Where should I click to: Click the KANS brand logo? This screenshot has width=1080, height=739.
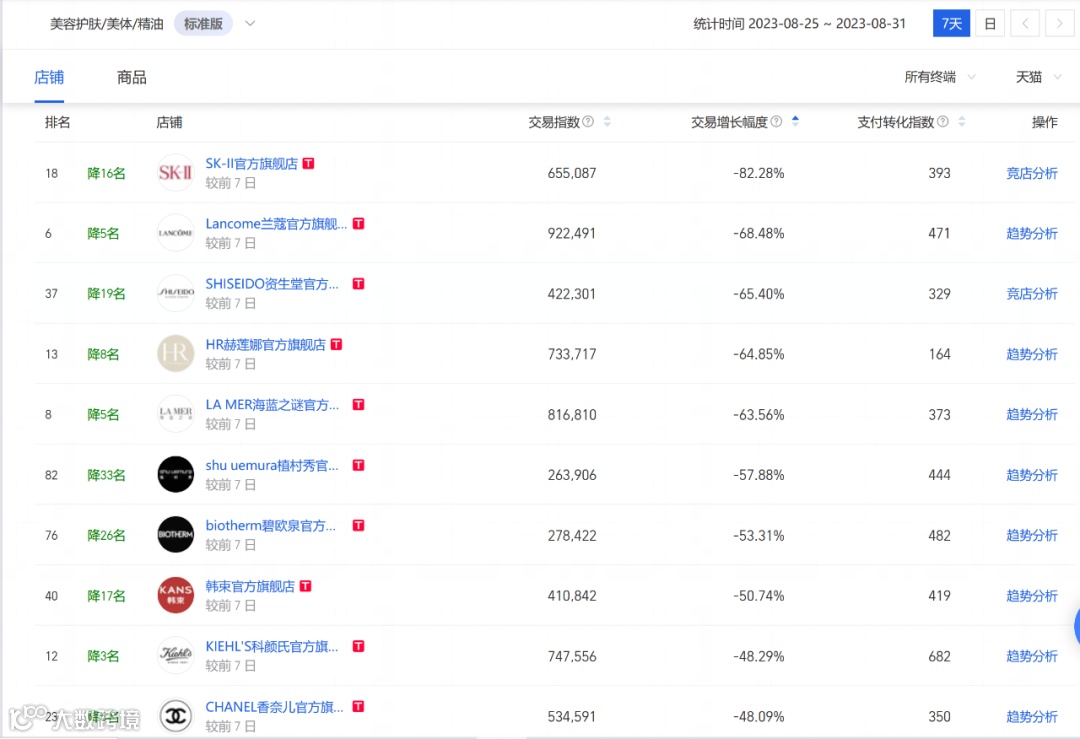(x=176, y=595)
